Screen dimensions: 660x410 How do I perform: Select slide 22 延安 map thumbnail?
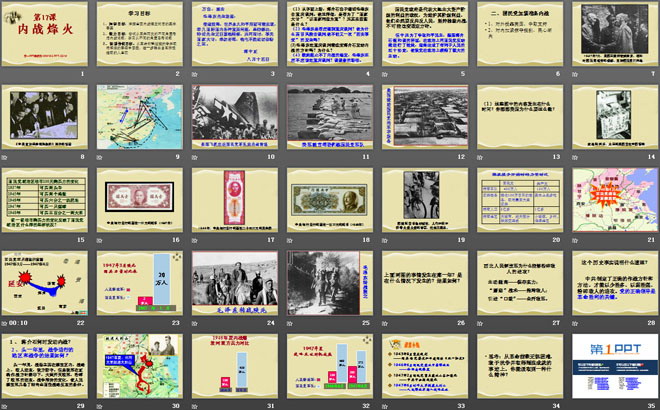[x=45, y=283]
